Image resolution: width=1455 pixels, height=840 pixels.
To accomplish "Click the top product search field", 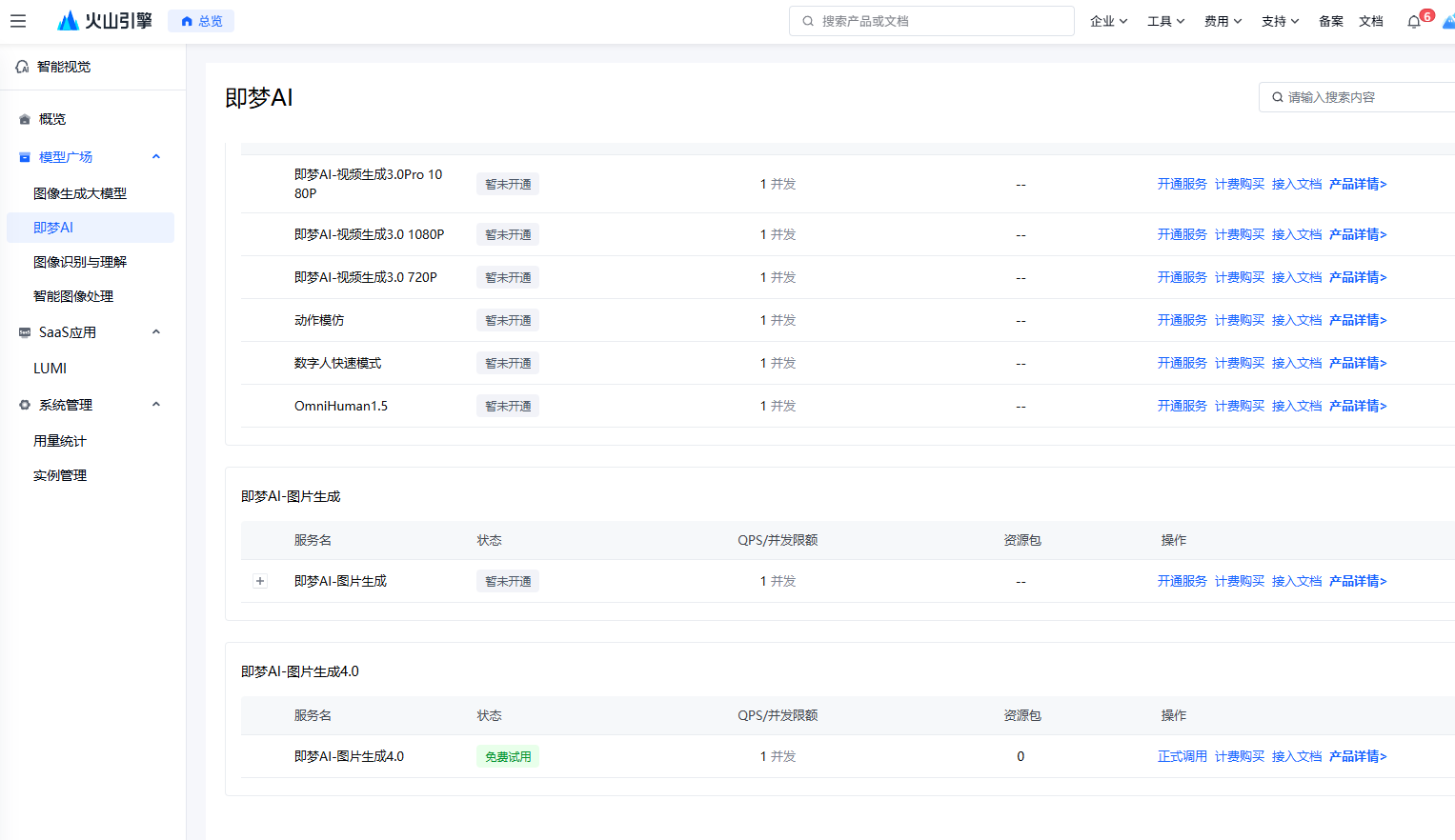I will tap(932, 21).
